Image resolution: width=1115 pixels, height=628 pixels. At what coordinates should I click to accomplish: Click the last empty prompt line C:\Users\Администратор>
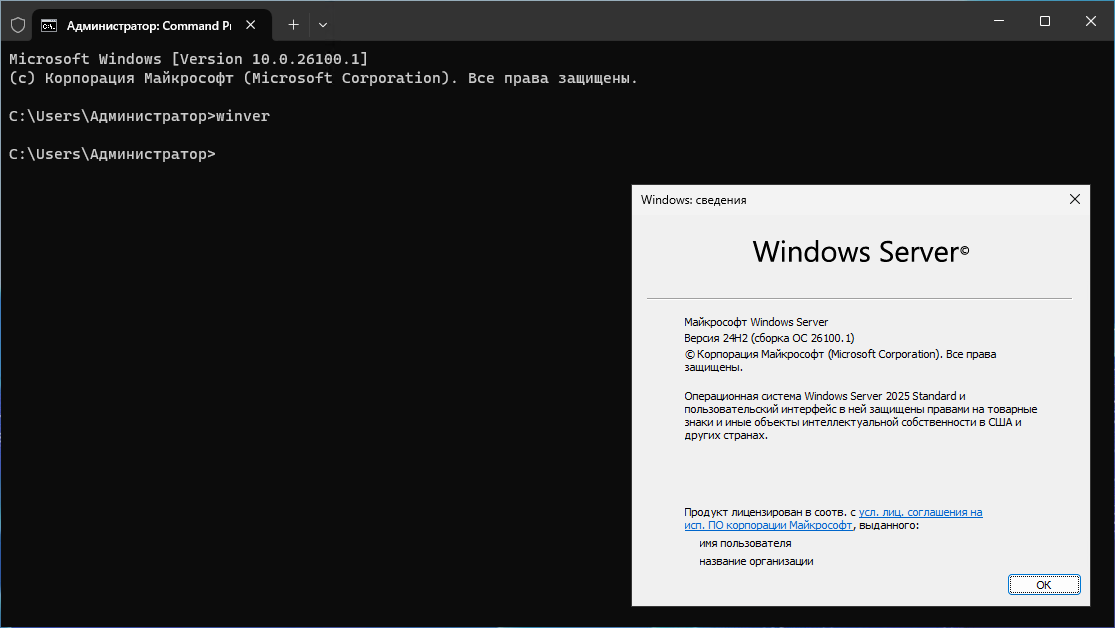112,154
